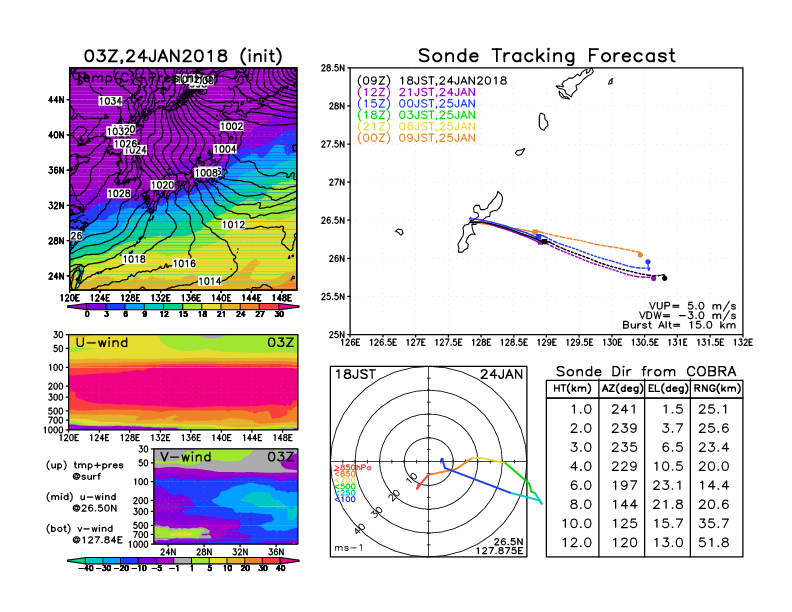Viewport: 792px width, 612px height.
Task: Click range value 25.1 in the table
Action: click(x=713, y=409)
